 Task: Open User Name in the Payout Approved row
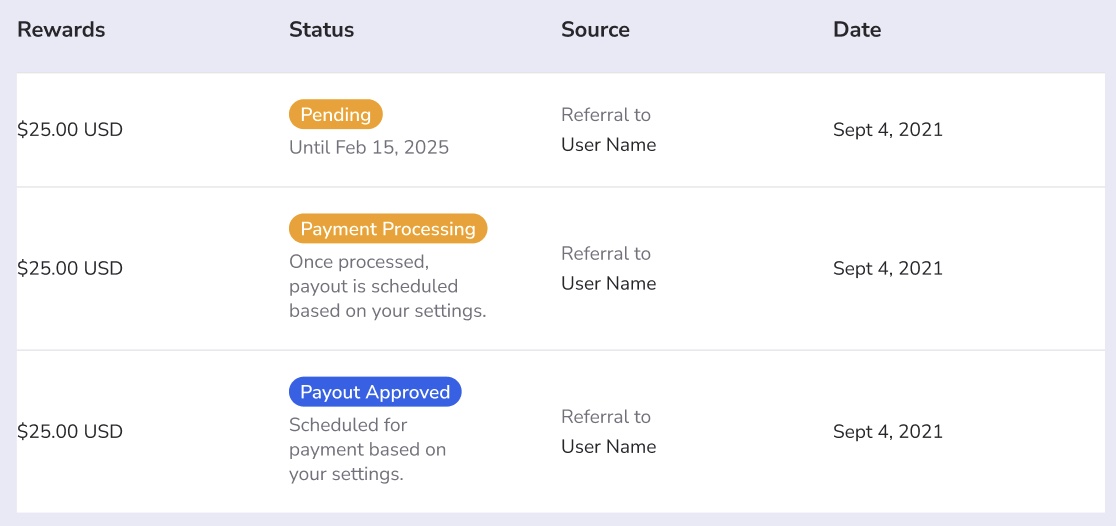(x=608, y=447)
